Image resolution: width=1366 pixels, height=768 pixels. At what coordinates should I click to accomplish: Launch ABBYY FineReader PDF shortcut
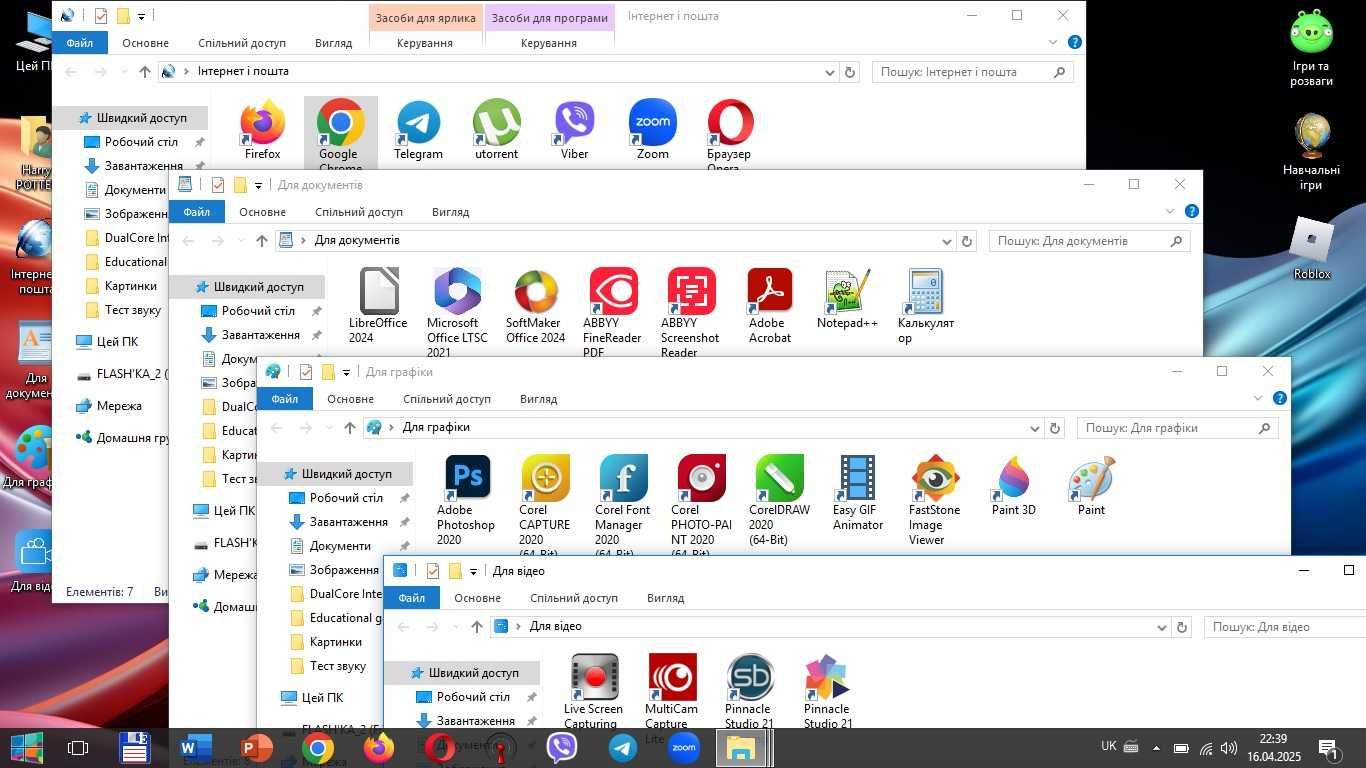click(612, 312)
